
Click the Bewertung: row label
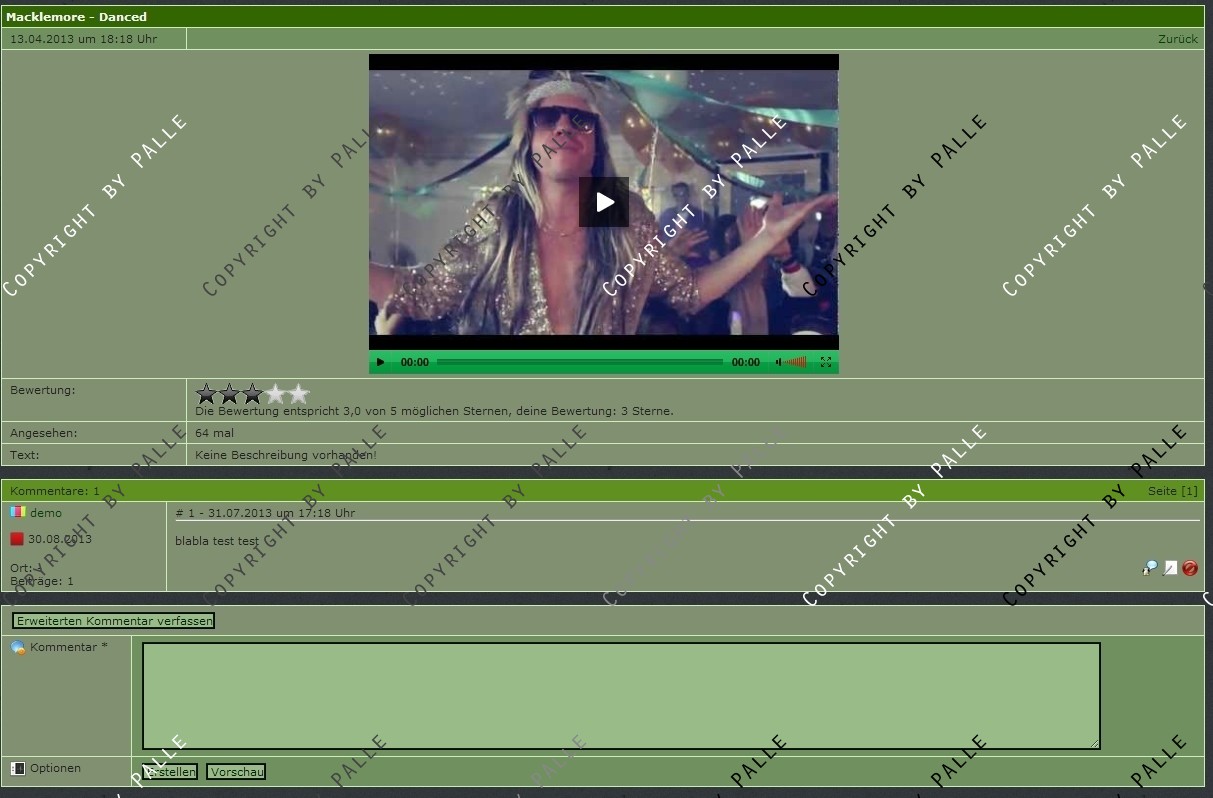pos(43,390)
